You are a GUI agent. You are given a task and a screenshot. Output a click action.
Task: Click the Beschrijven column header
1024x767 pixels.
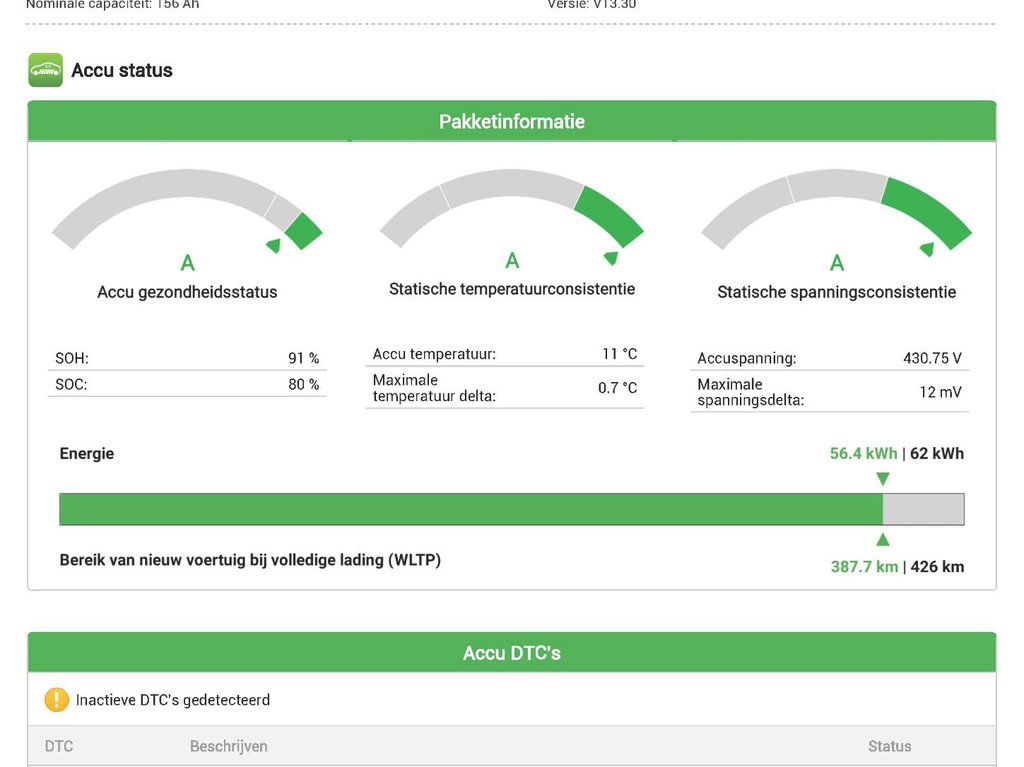(228, 746)
